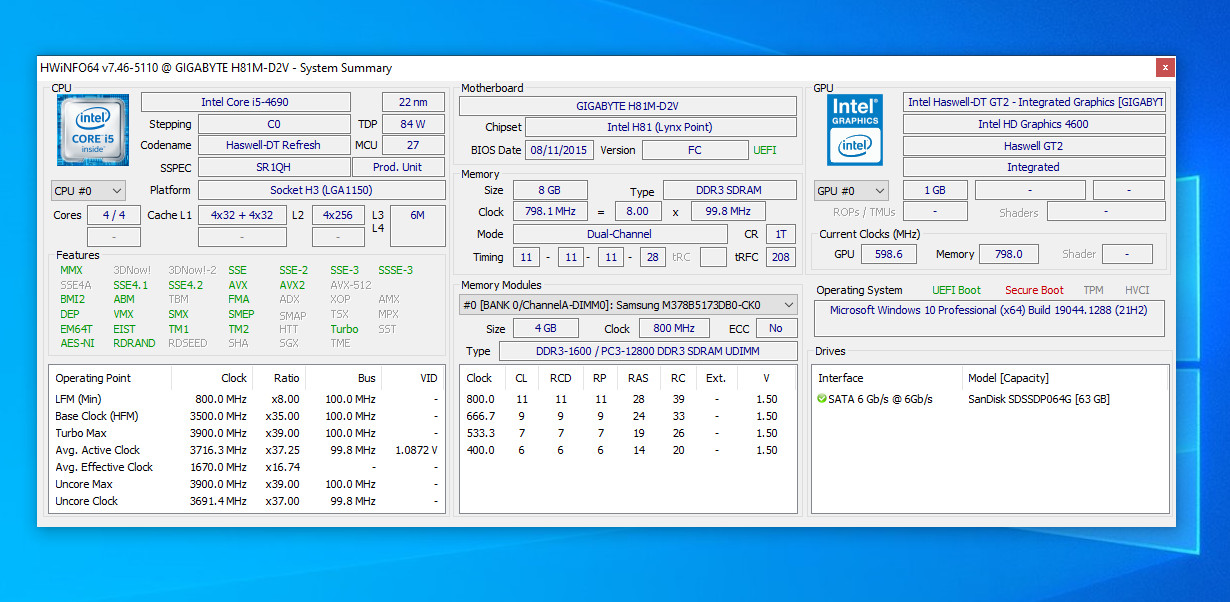The image size is (1230, 602).
Task: Click the Clock column header in Operating Point table
Action: pos(234,378)
